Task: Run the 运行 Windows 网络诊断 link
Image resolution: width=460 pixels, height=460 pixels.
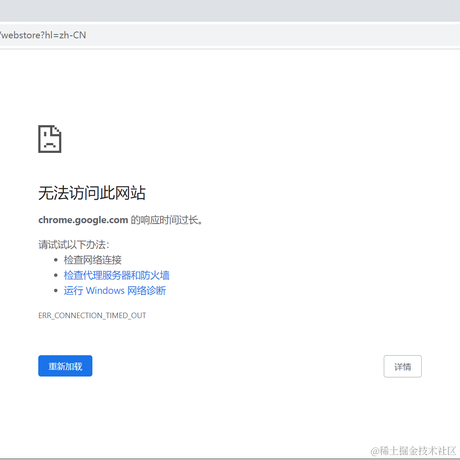Action: 115,291
